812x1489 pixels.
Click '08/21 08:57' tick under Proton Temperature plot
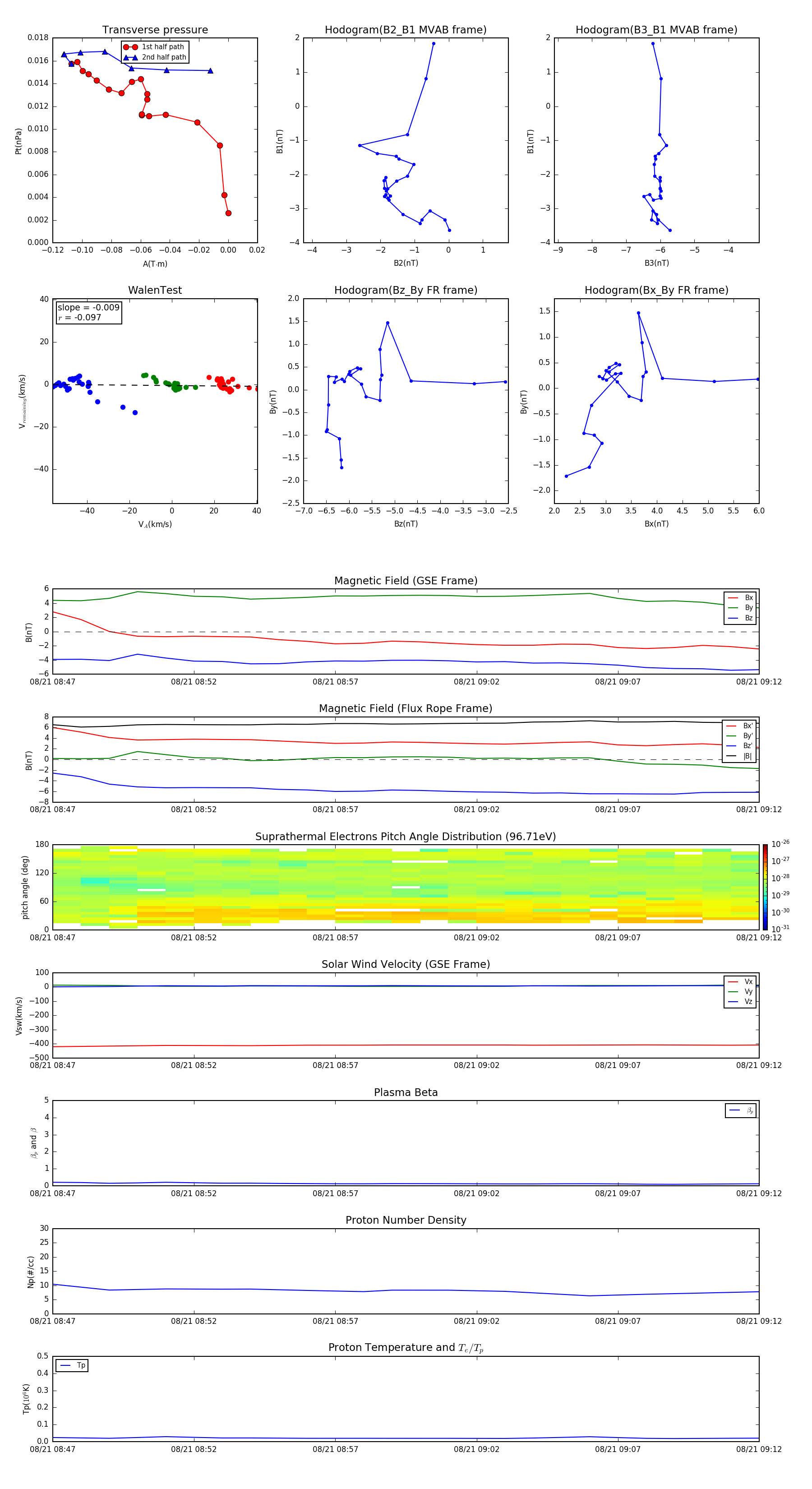(x=335, y=1449)
